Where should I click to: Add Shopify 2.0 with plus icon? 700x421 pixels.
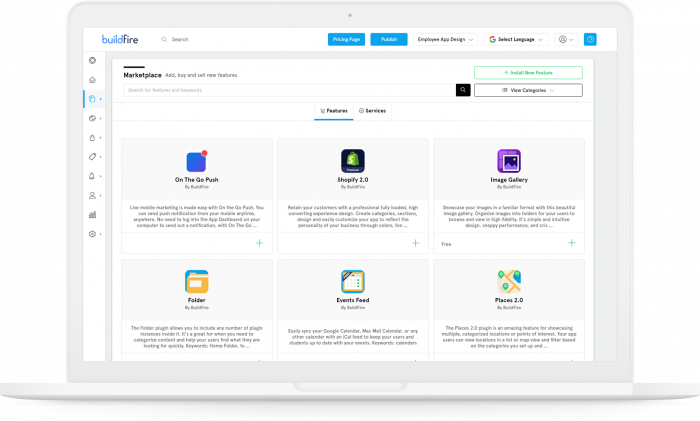[416, 243]
